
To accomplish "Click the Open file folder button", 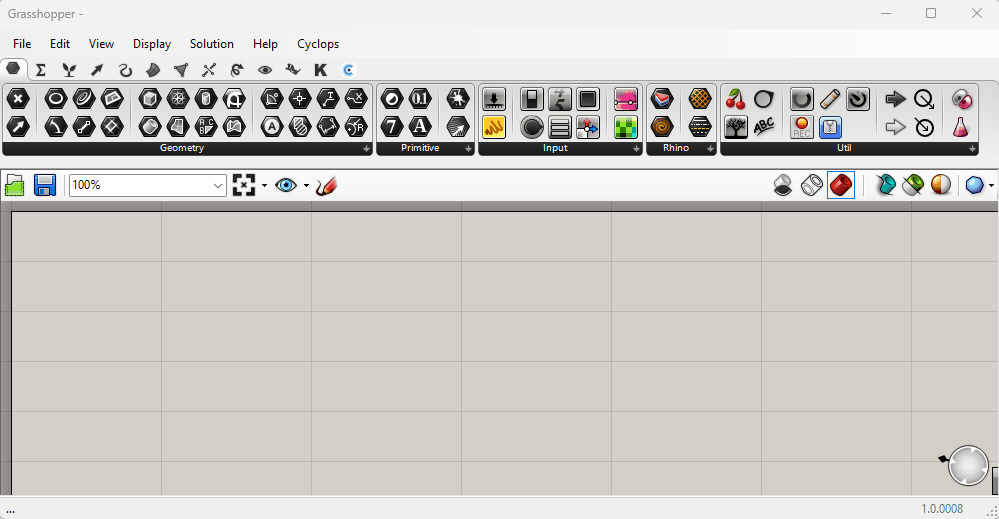I will (x=15, y=185).
